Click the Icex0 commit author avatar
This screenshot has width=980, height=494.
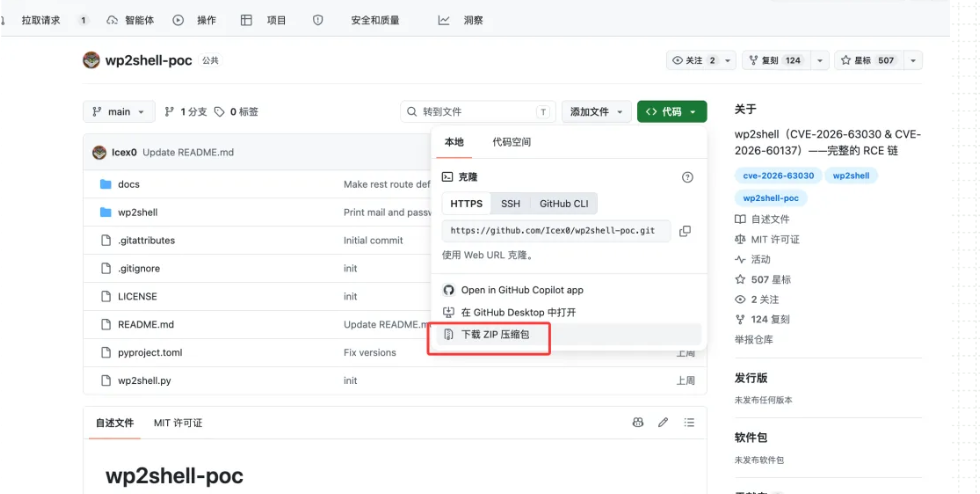coord(99,152)
